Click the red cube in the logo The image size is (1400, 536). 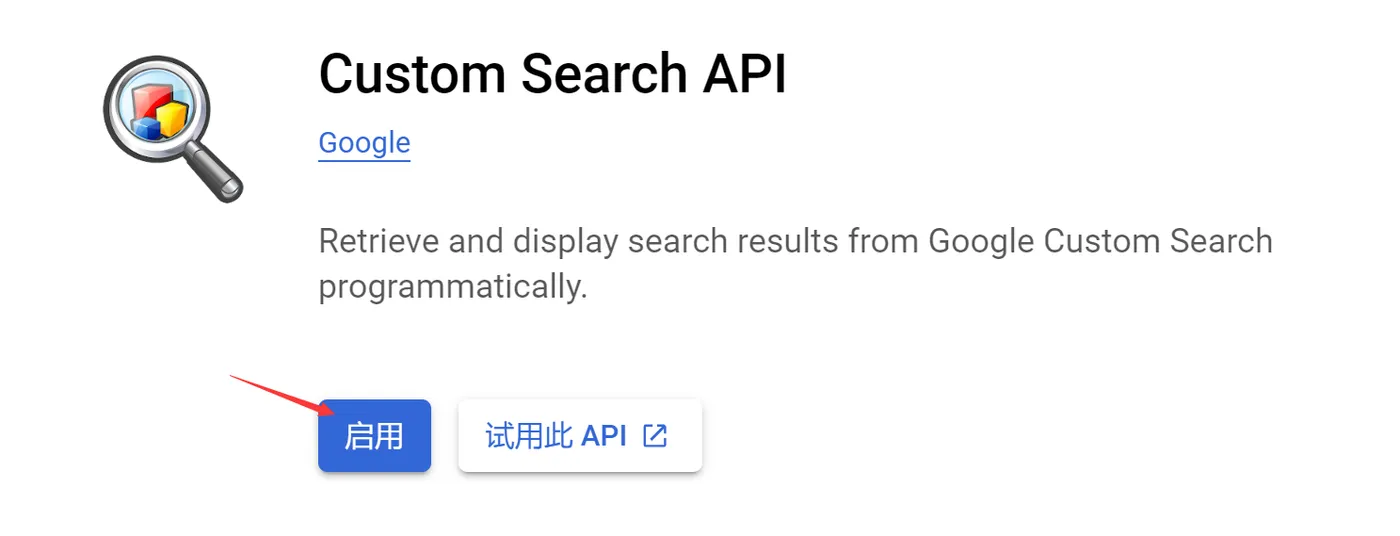(149, 98)
